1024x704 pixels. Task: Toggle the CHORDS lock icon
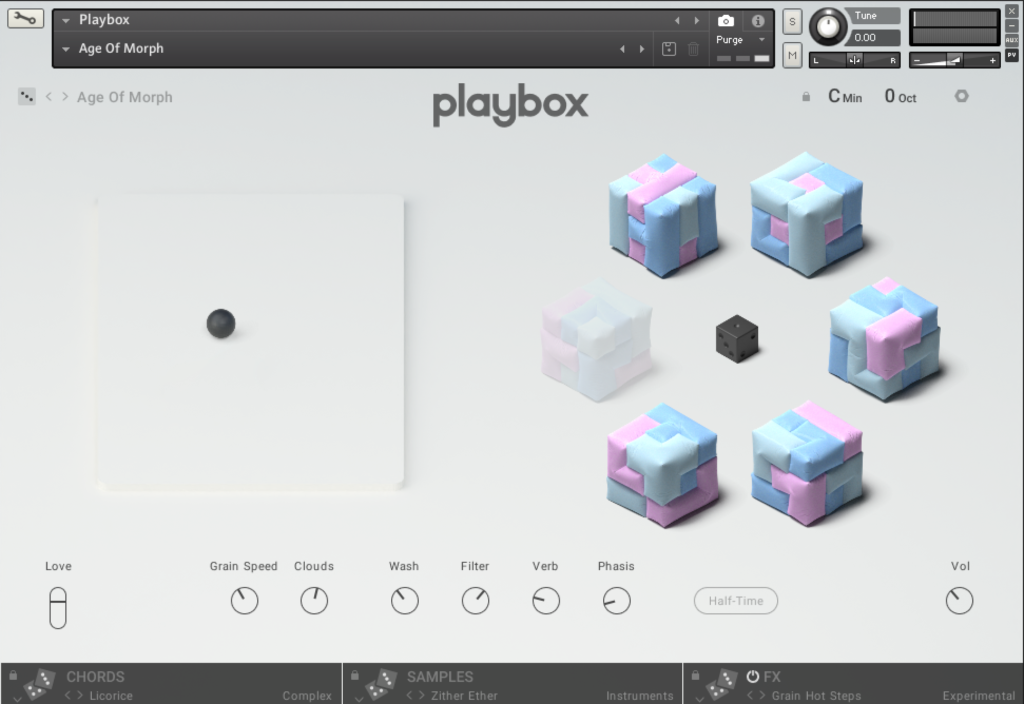[13, 675]
